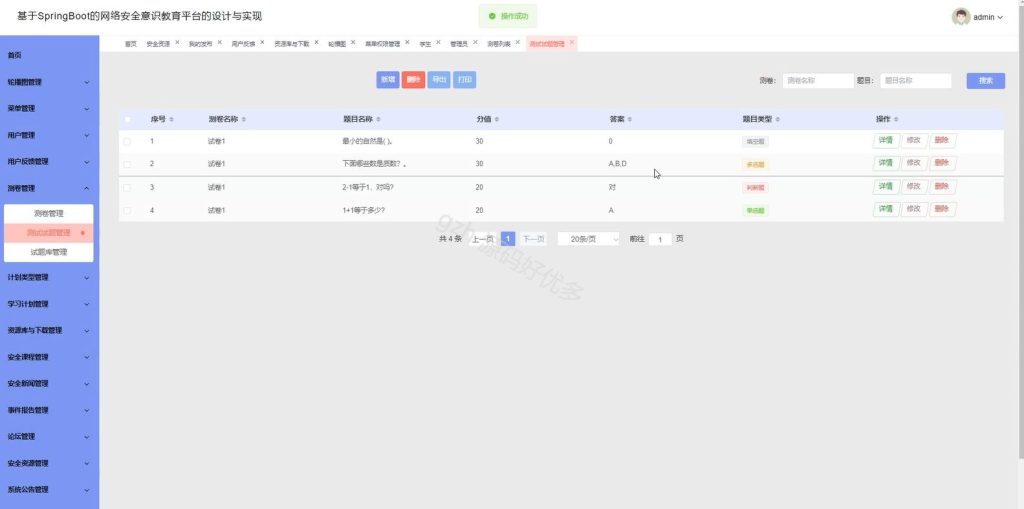Image resolution: width=1024 pixels, height=509 pixels.
Task: Expand the 学习计划管理 sidebar menu
Action: click(50, 304)
